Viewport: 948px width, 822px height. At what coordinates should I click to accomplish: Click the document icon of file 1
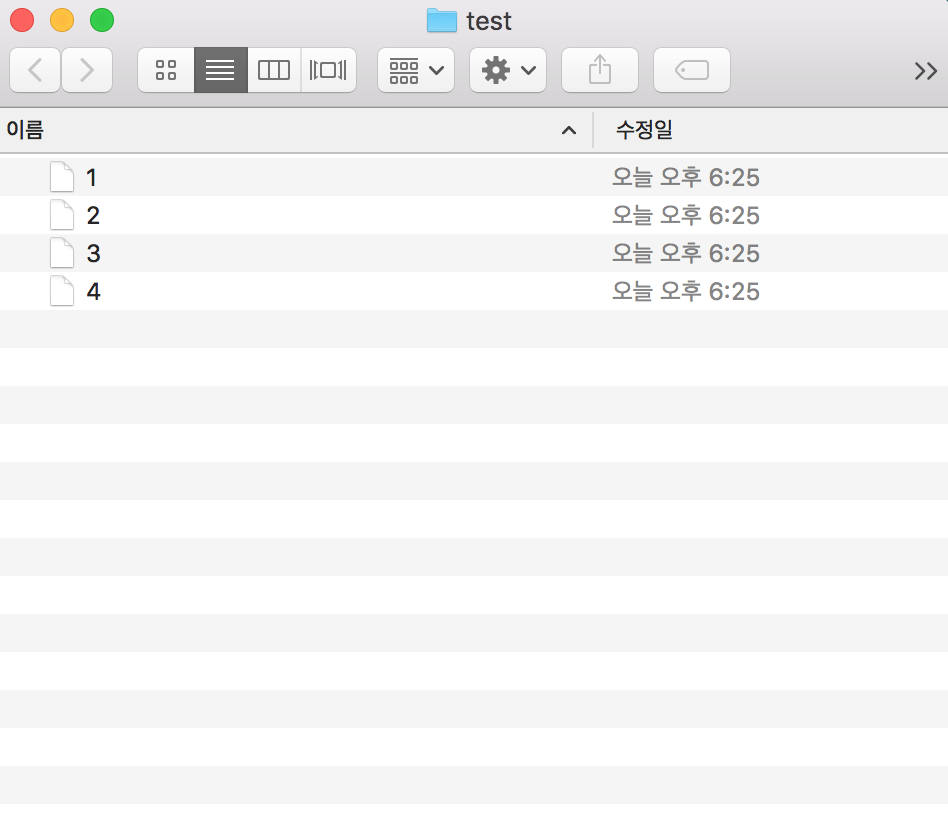62,177
